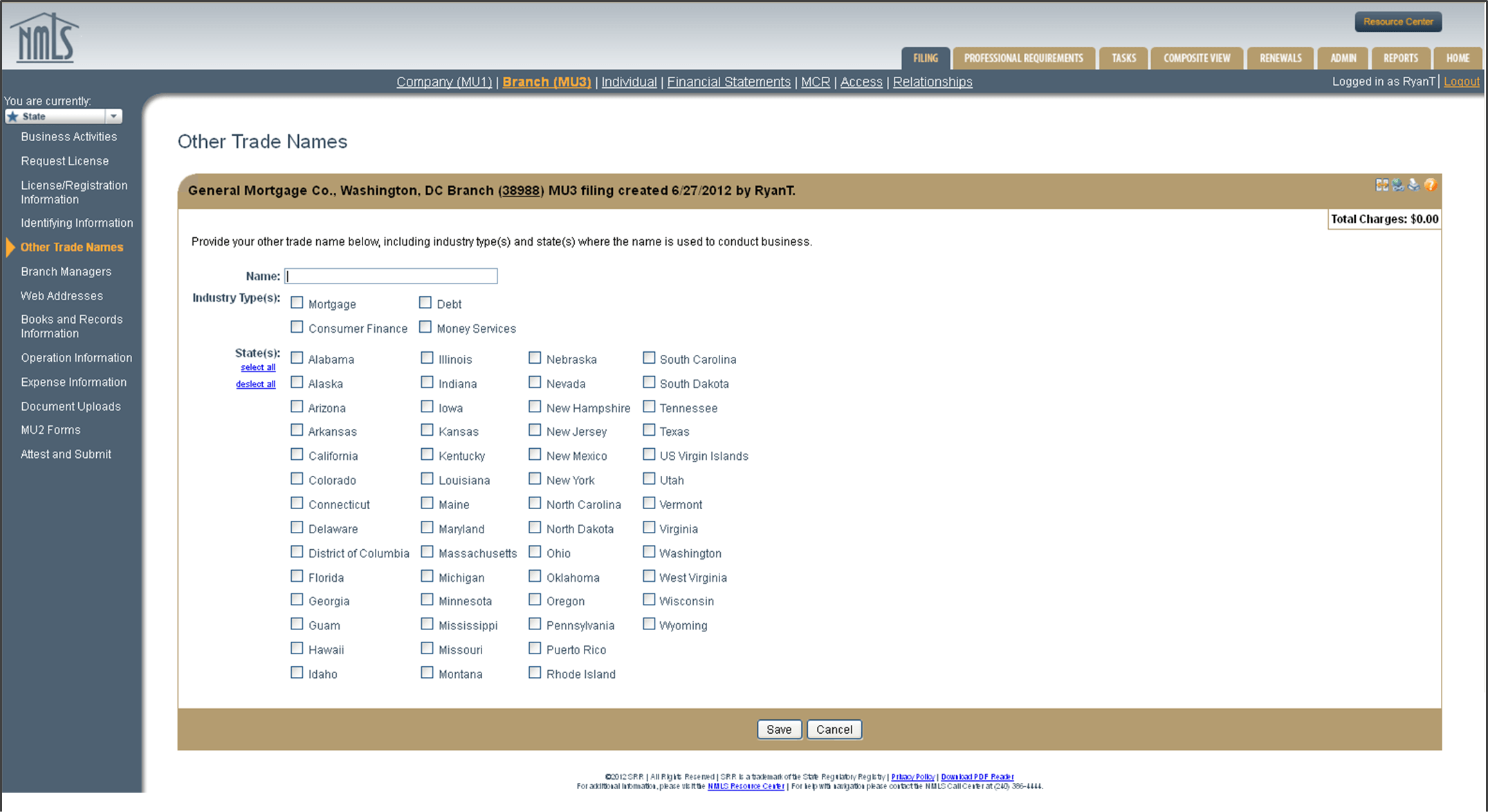Check the New York state box
Screen dimensions: 1488x812
click(x=535, y=479)
